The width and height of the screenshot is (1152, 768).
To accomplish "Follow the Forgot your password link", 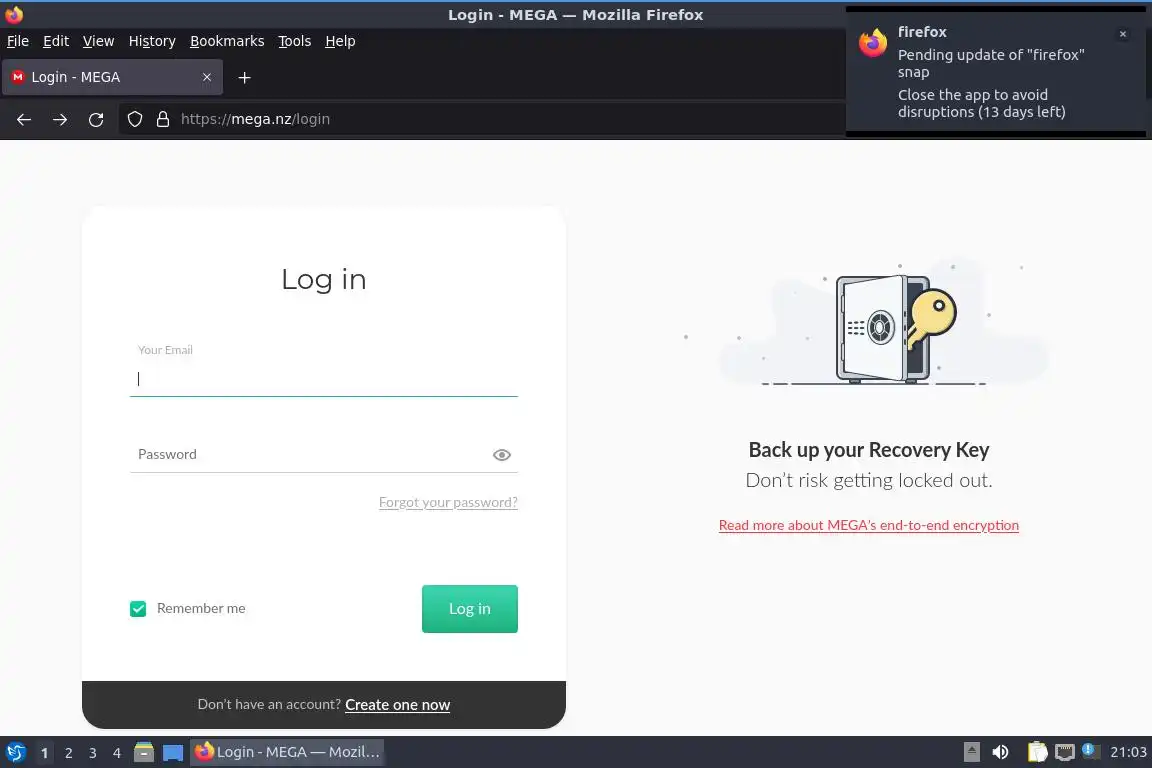I will pyautogui.click(x=448, y=503).
